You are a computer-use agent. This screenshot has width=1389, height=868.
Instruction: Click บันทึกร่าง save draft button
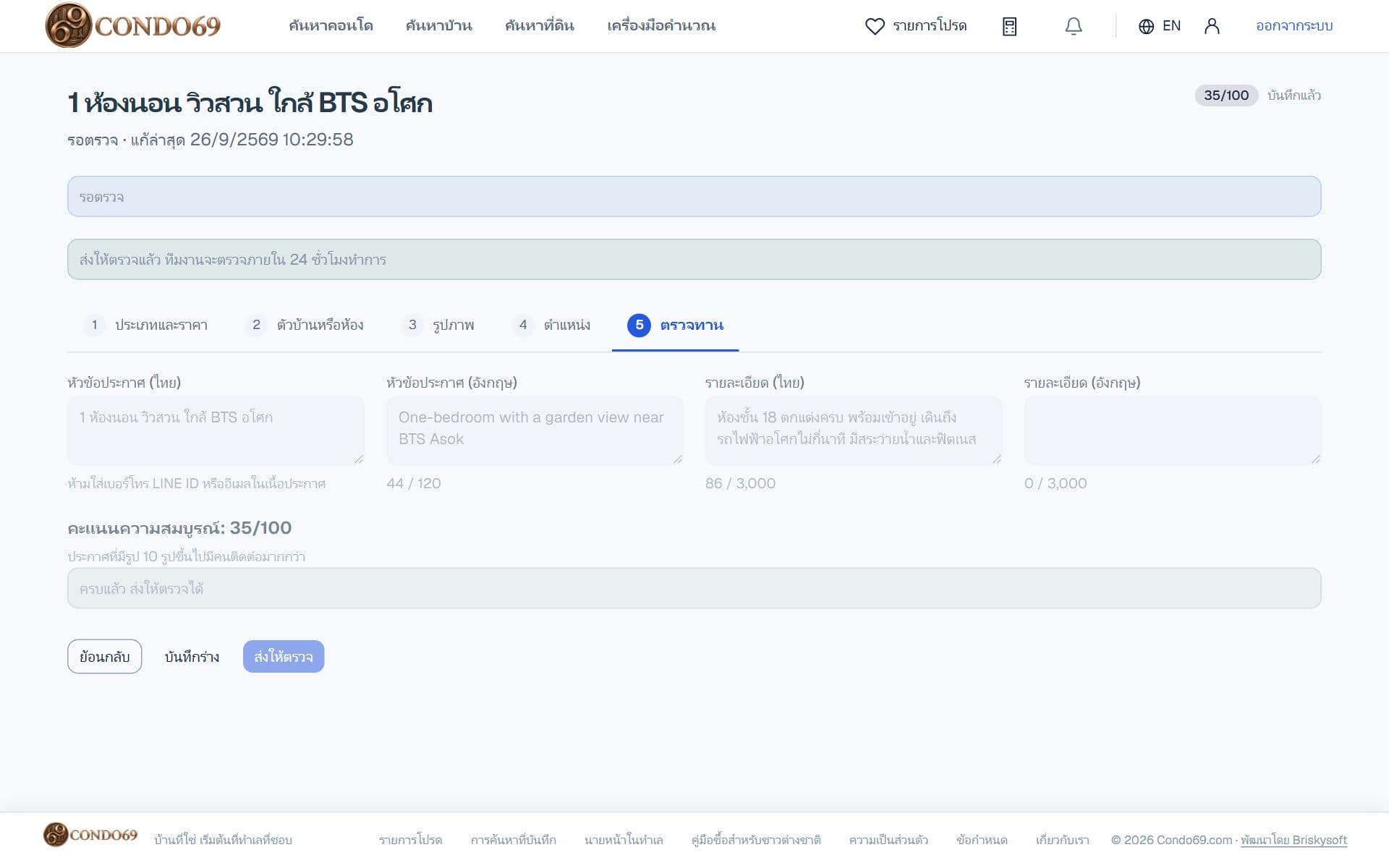pos(192,657)
